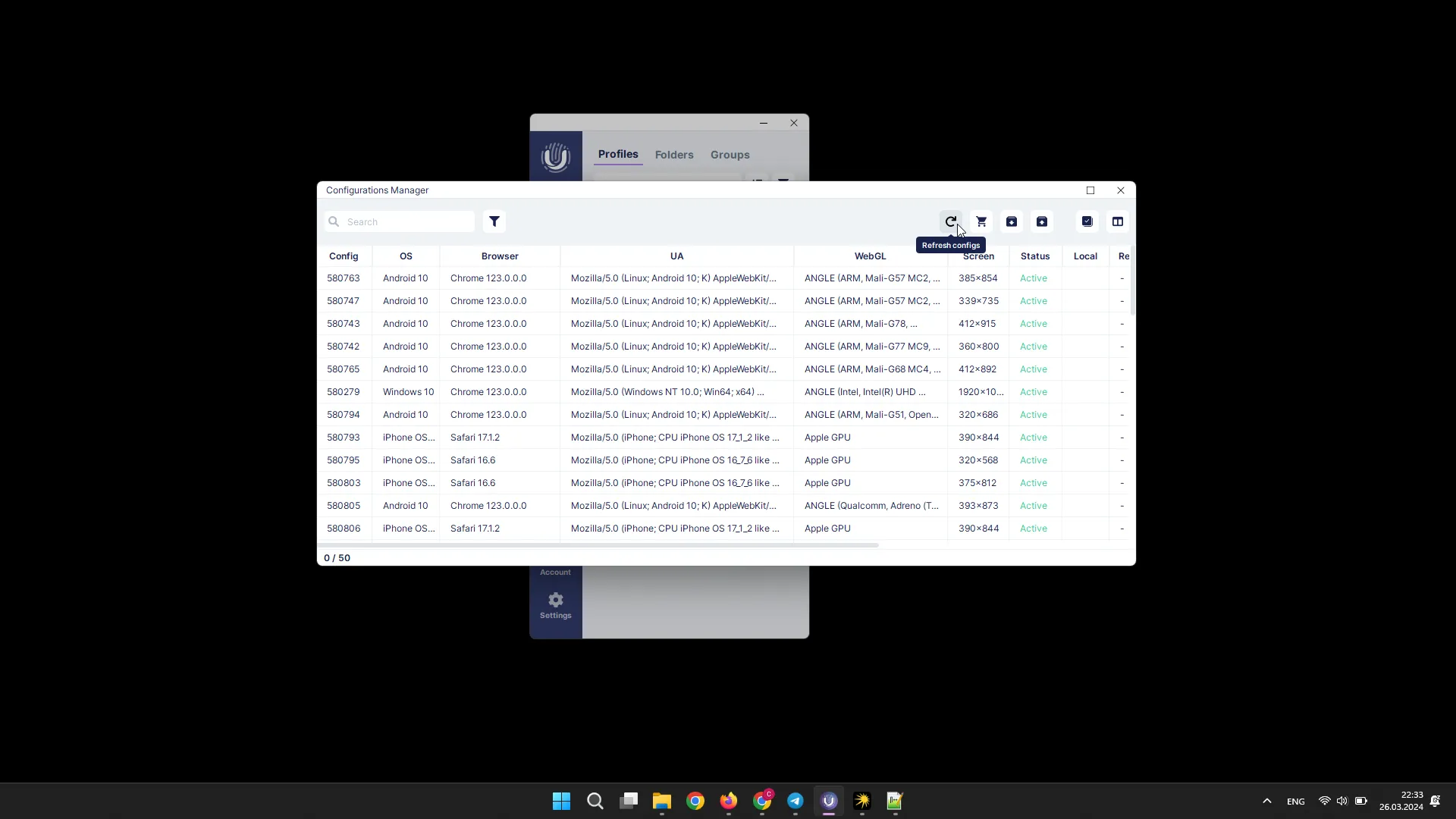1456x819 pixels.
Task: Click the save/disk icon
Action: click(x=1011, y=221)
